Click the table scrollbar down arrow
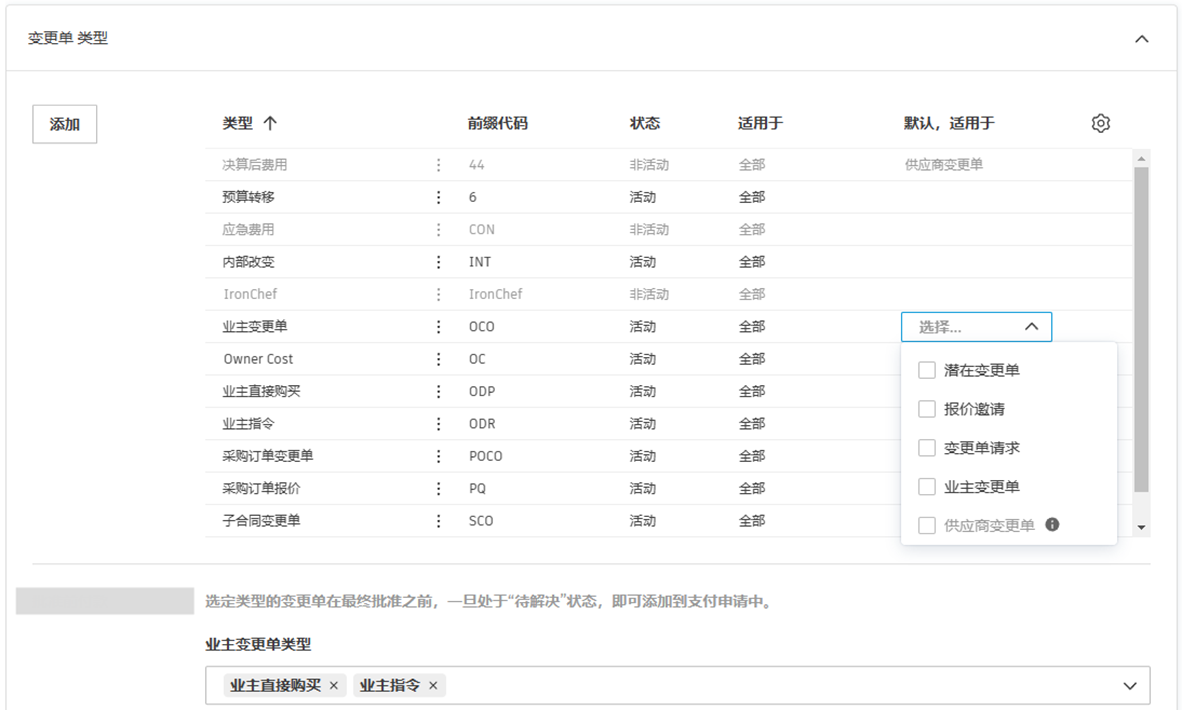This screenshot has width=1182, height=710. 1140,528
